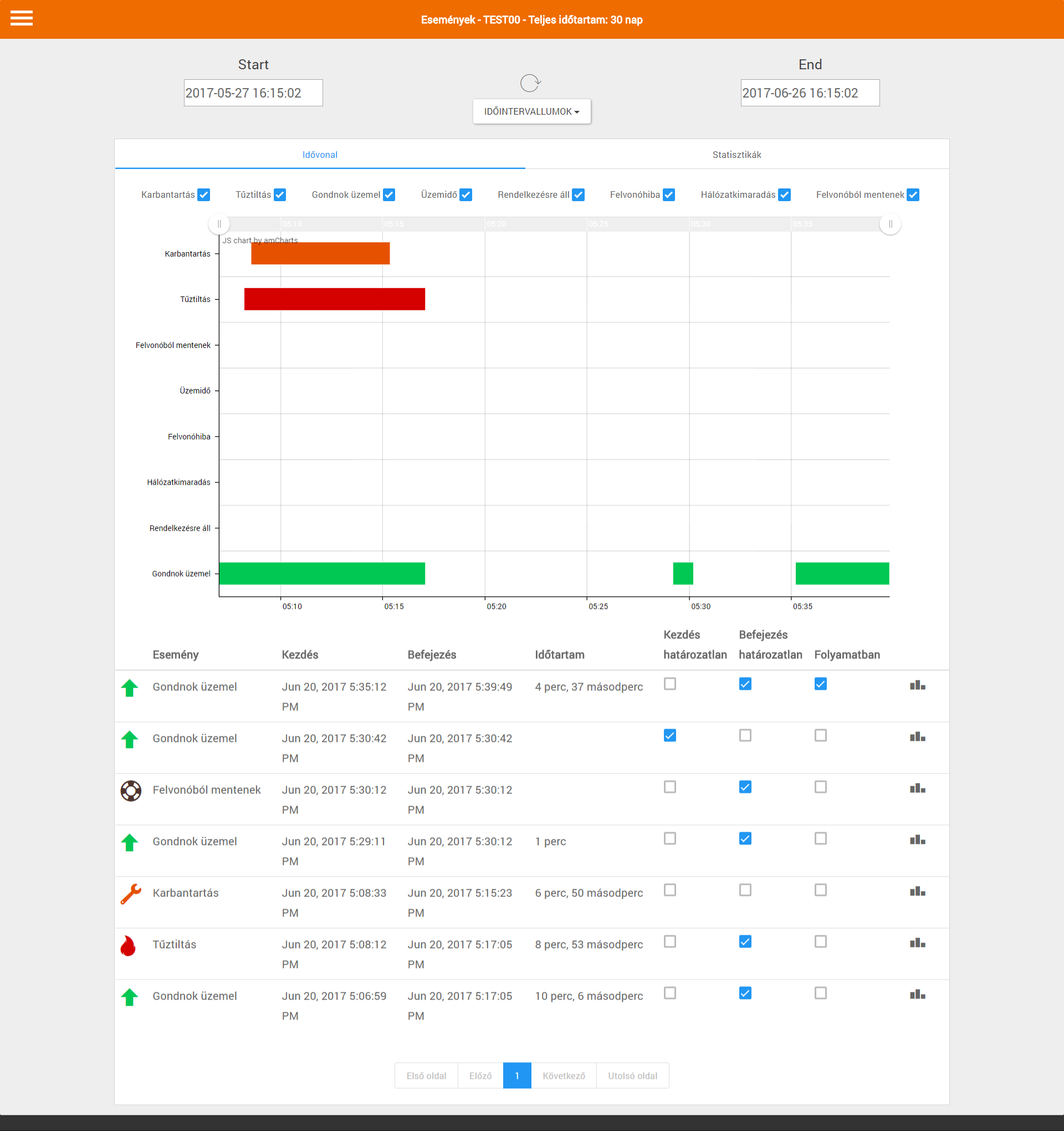This screenshot has height=1131, width=1064.
Task: Open statistics chart icon for Karbantartás row
Action: click(x=917, y=892)
